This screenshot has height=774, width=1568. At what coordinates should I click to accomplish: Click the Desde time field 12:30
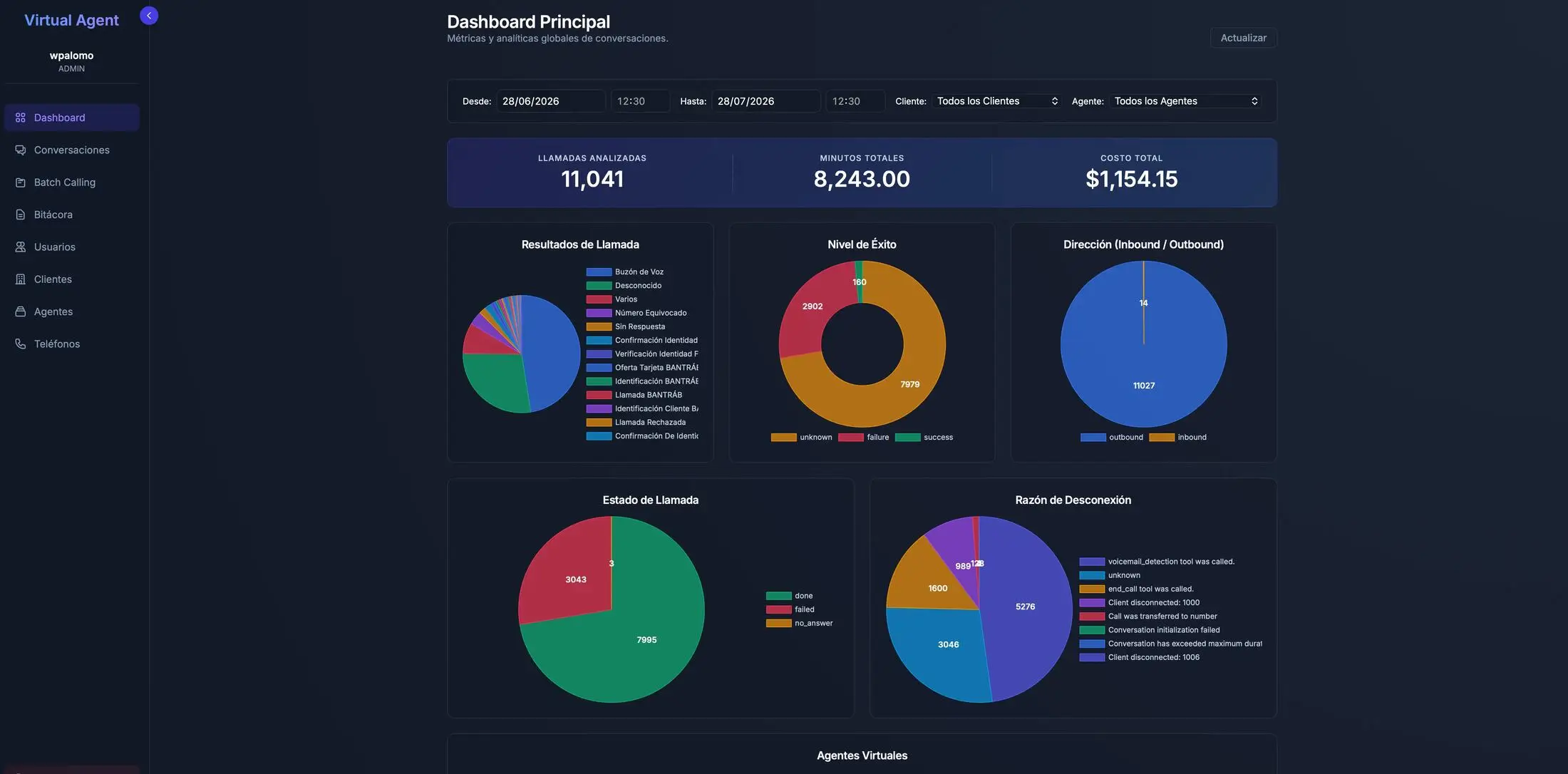(640, 101)
